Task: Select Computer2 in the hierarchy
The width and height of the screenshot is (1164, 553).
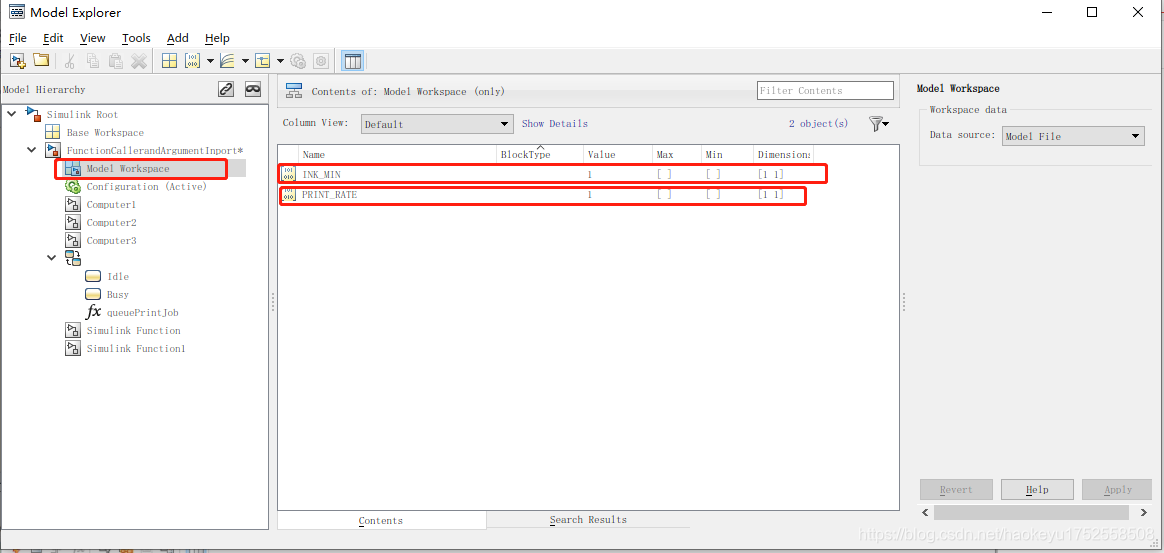Action: click(111, 223)
